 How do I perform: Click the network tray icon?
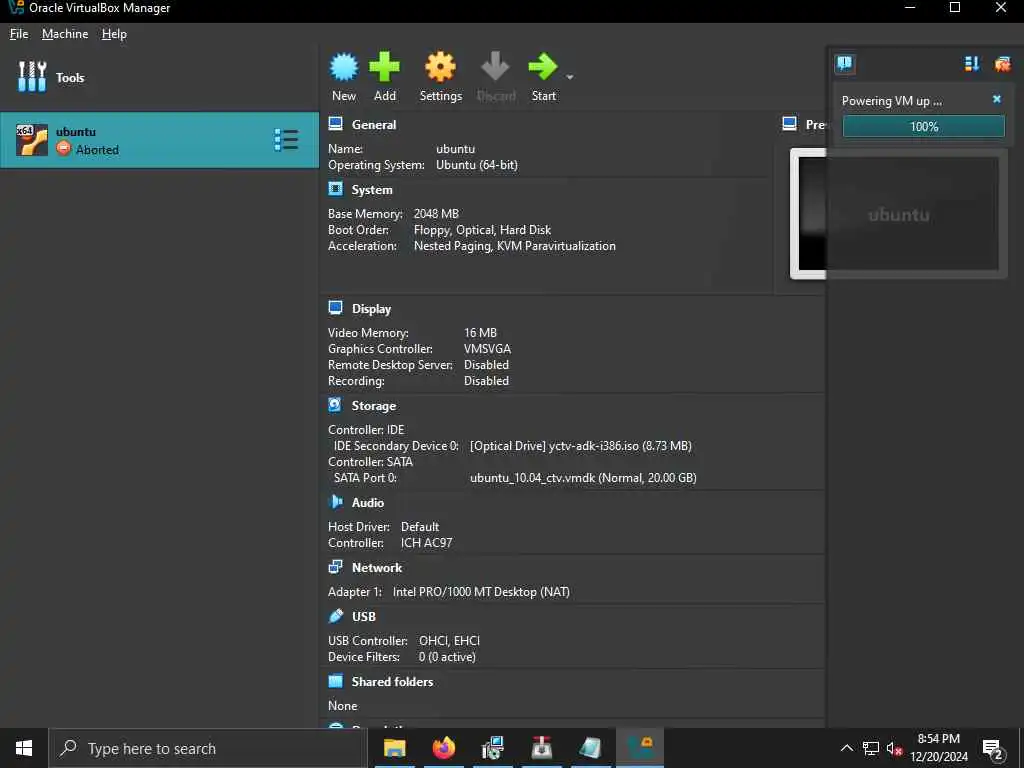871,748
